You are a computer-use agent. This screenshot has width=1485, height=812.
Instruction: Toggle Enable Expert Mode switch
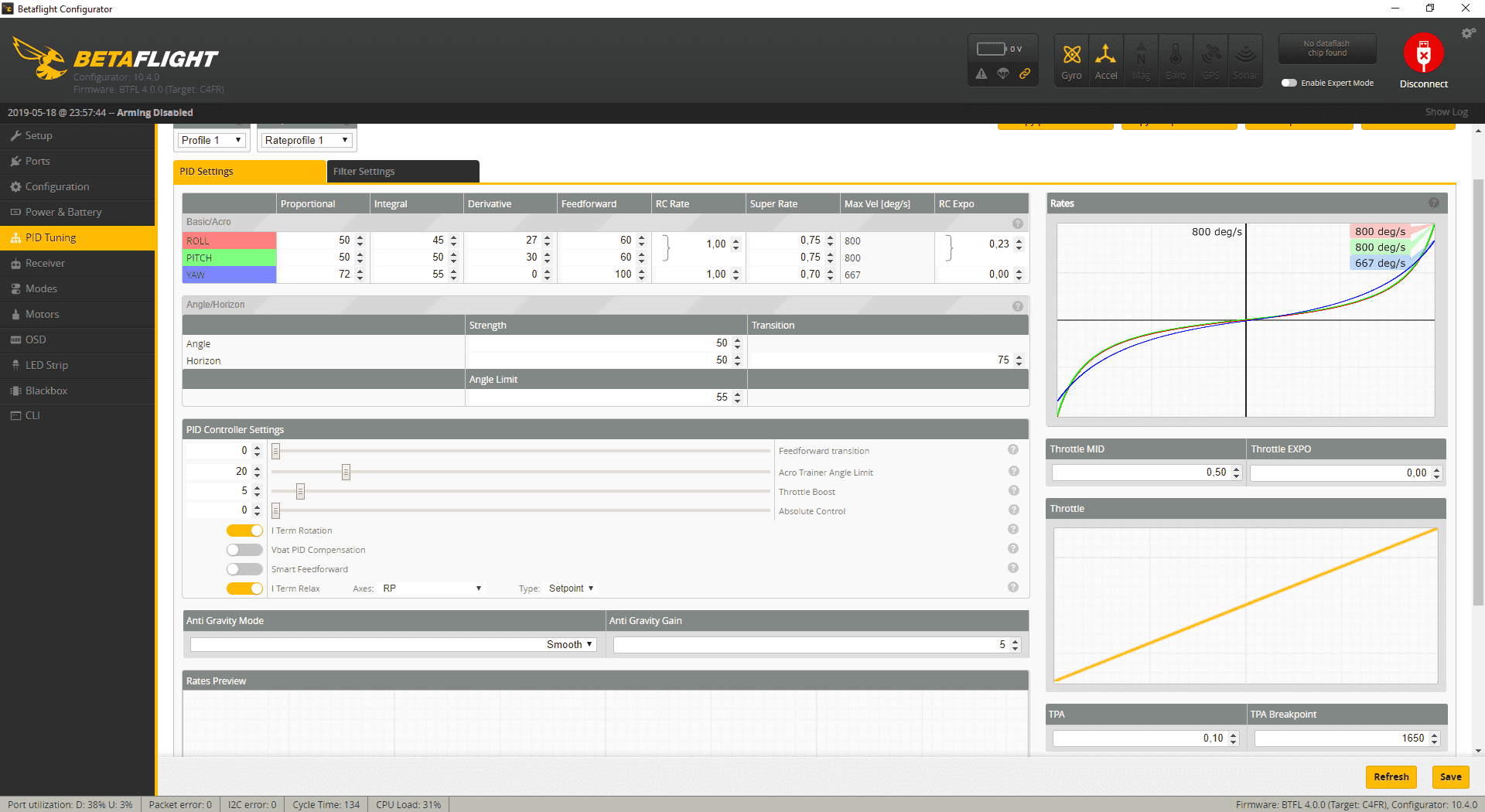point(1289,83)
